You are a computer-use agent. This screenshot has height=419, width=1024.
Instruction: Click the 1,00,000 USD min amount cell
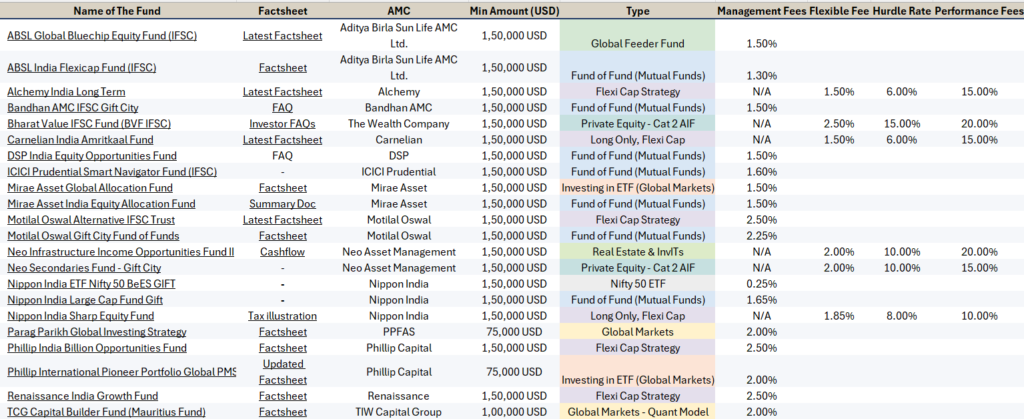(514, 412)
